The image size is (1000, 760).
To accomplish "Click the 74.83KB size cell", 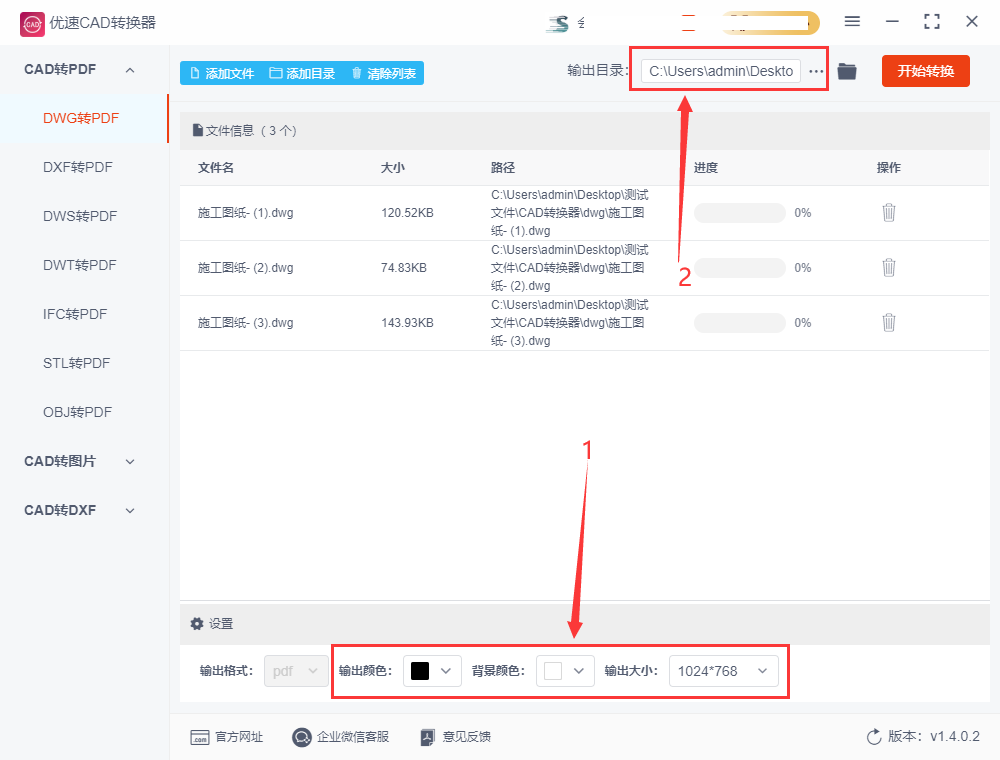I will click(x=404, y=268).
